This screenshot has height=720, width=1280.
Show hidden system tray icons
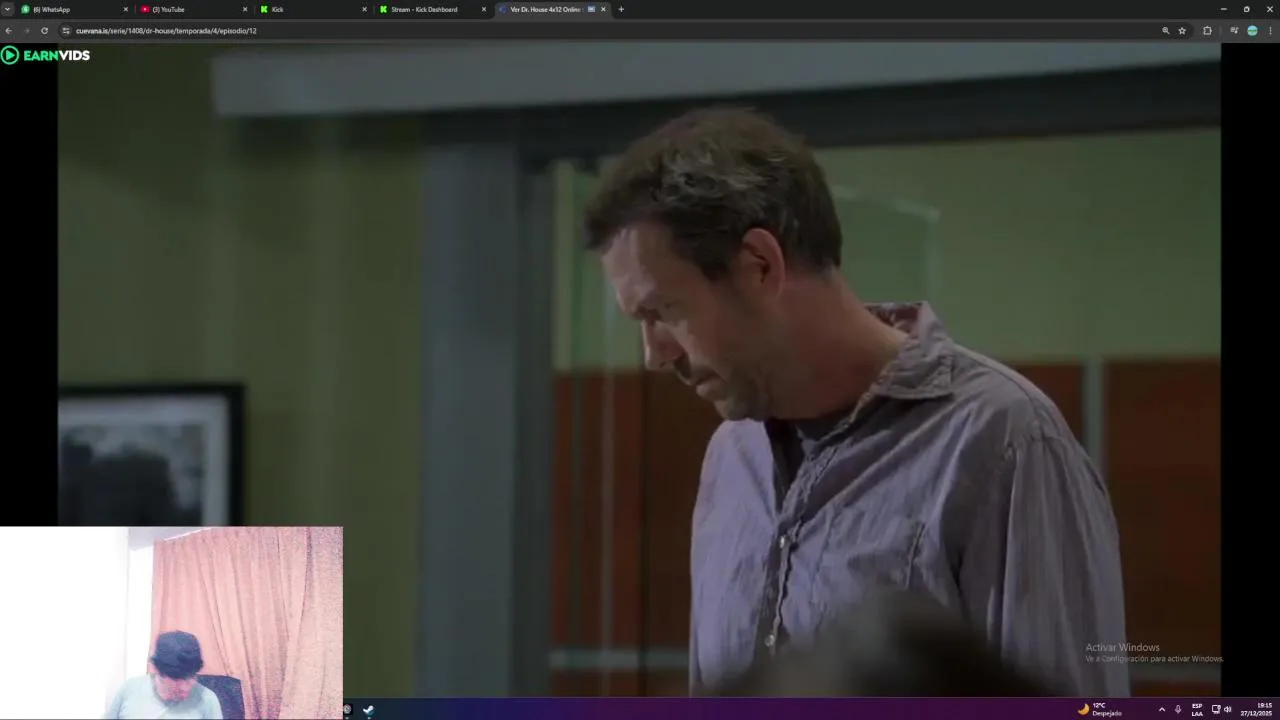pyautogui.click(x=1161, y=709)
